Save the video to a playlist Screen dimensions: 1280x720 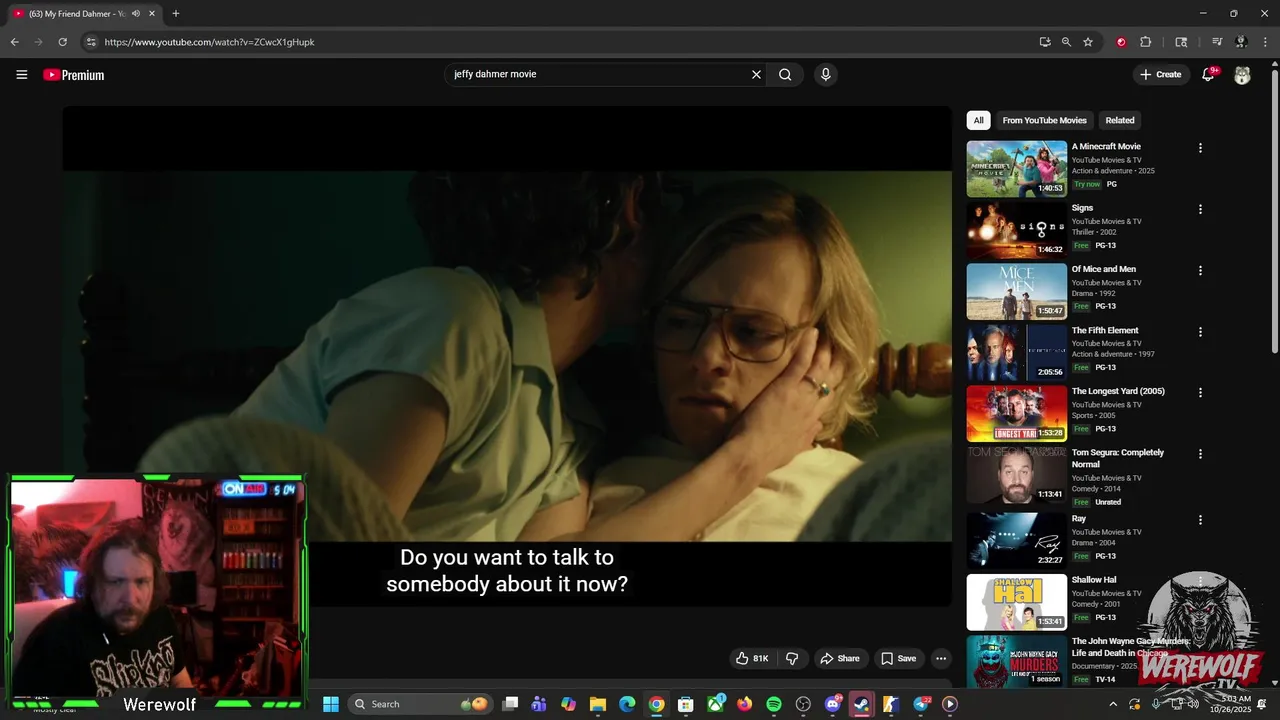point(898,658)
